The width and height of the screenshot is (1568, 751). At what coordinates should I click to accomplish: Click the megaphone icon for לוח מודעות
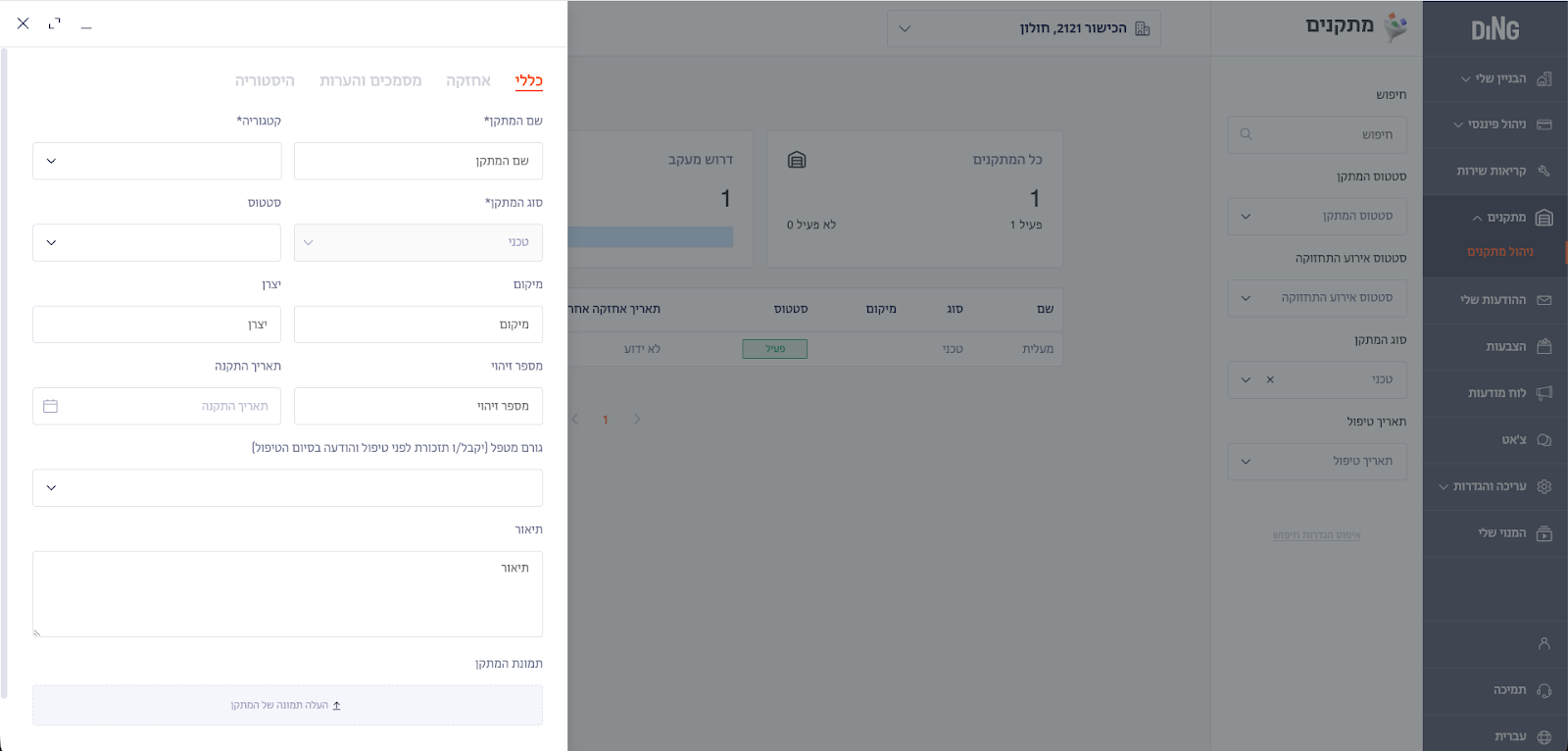coord(1544,393)
